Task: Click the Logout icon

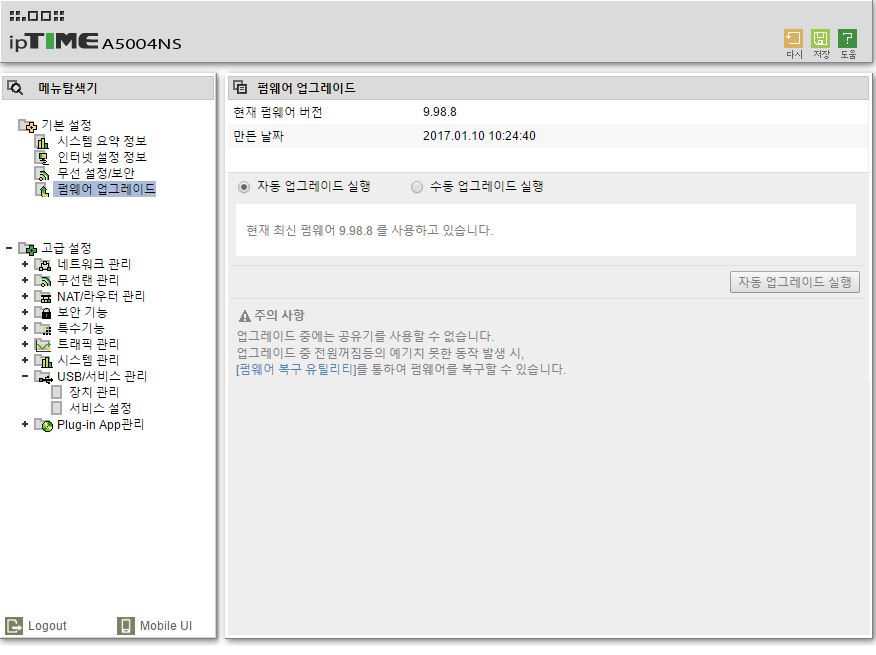Action: pos(14,626)
